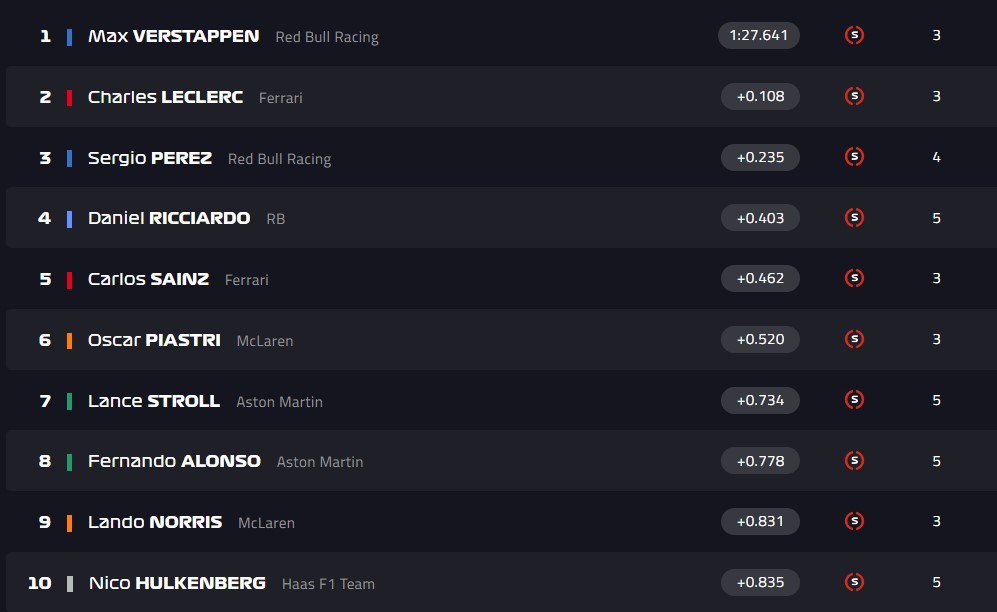
Task: Click position number 4 beside Ricciardo
Action: tap(44, 218)
